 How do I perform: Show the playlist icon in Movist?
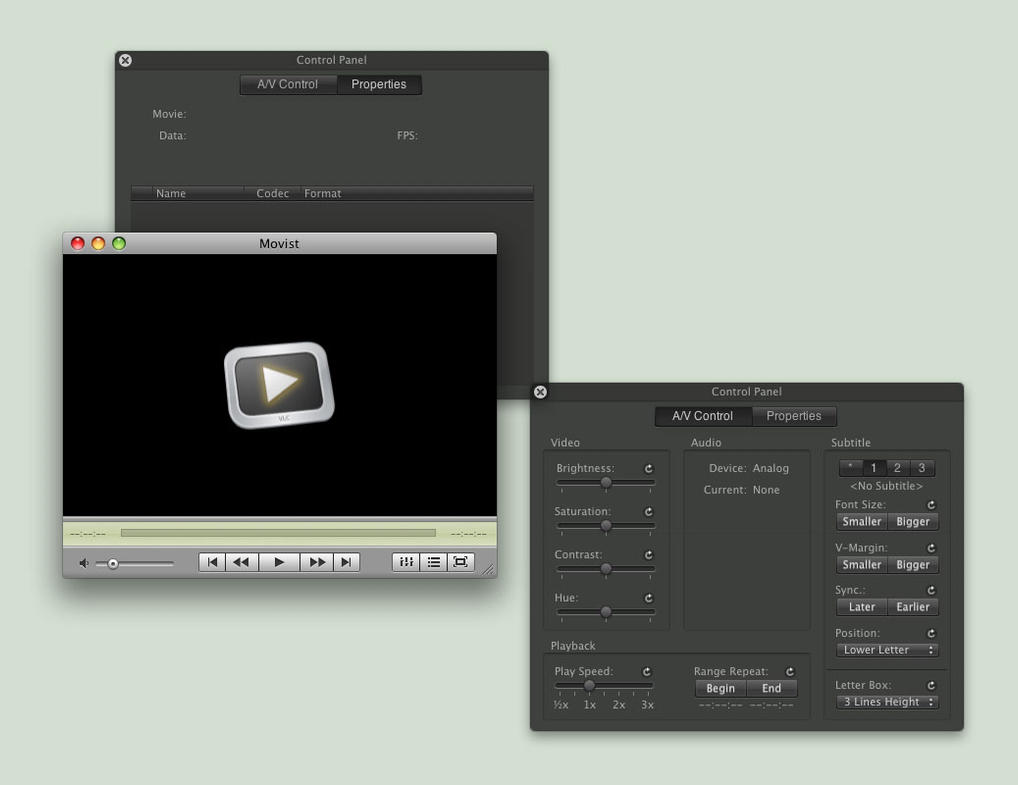pos(434,562)
